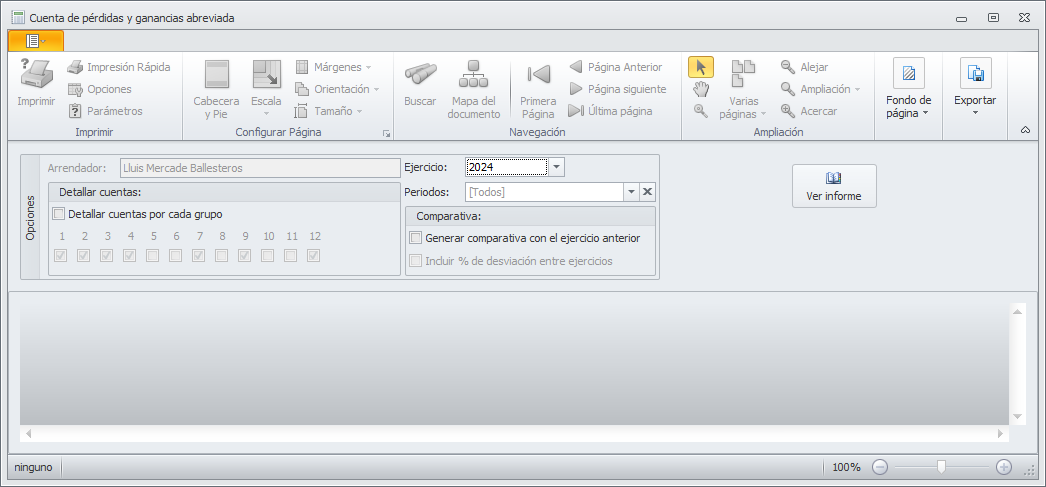Image resolution: width=1046 pixels, height=487 pixels.
Task: Open the Mapa del documento
Action: [x=474, y=89]
